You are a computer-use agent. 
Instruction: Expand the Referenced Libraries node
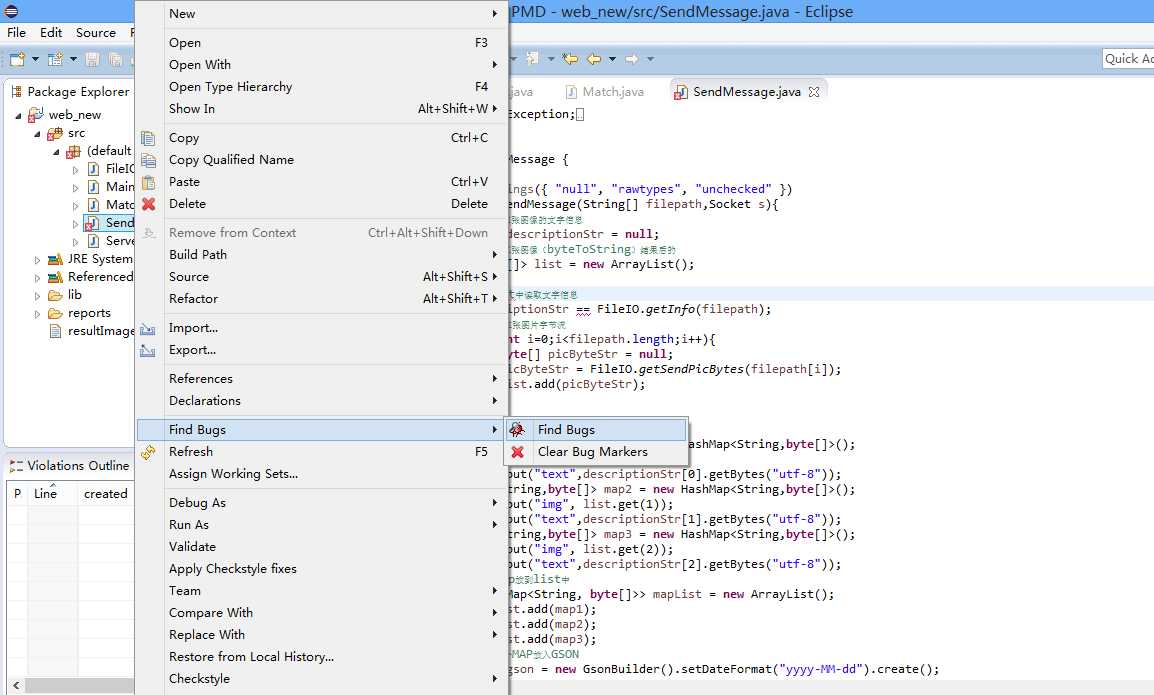pyautogui.click(x=38, y=278)
